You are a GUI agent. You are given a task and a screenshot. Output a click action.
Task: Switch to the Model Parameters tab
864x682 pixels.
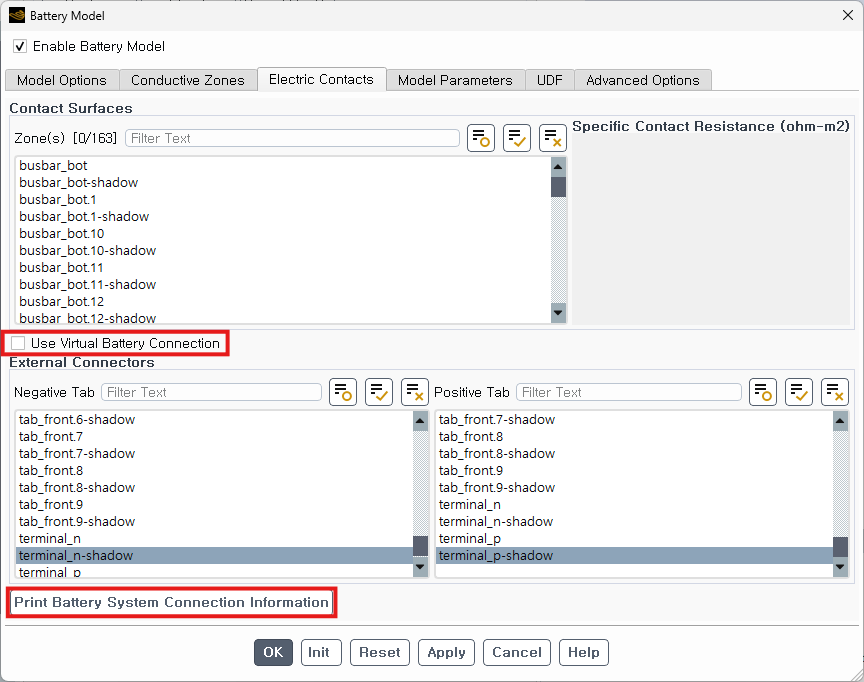(455, 80)
